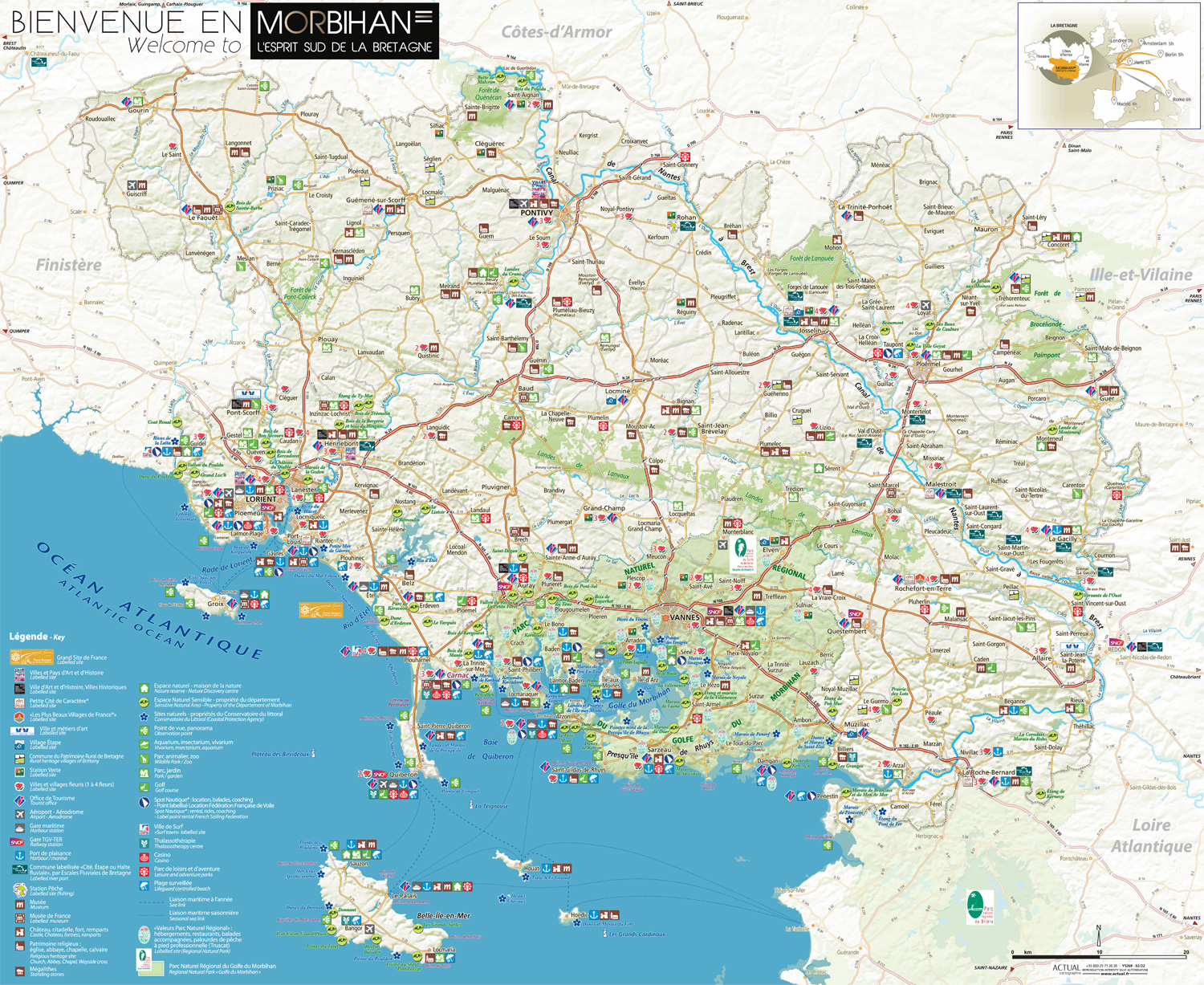
Task: Click the Station Pêche legend icon
Action: click(19, 889)
